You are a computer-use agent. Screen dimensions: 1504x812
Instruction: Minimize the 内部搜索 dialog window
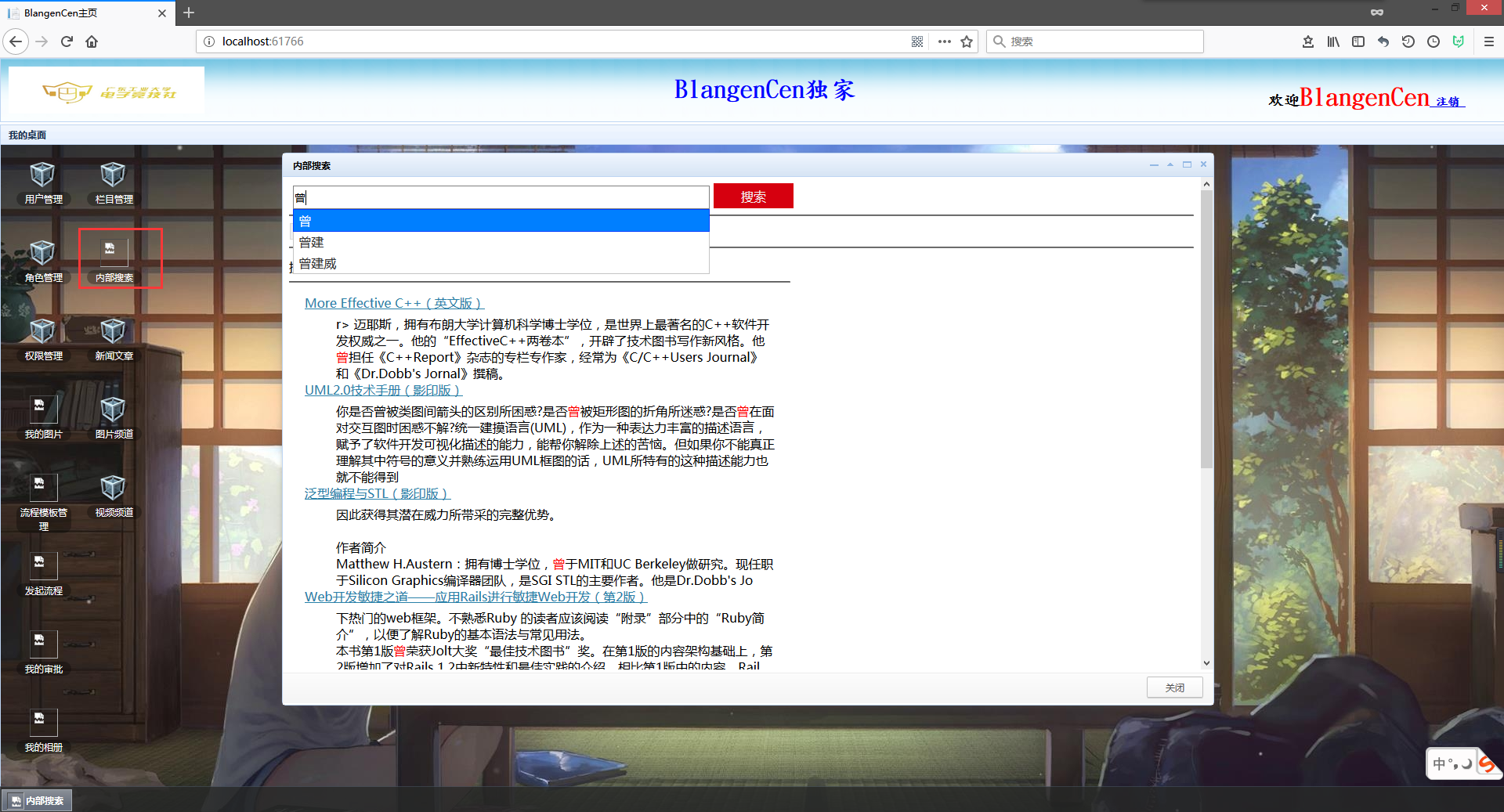coord(1154,164)
